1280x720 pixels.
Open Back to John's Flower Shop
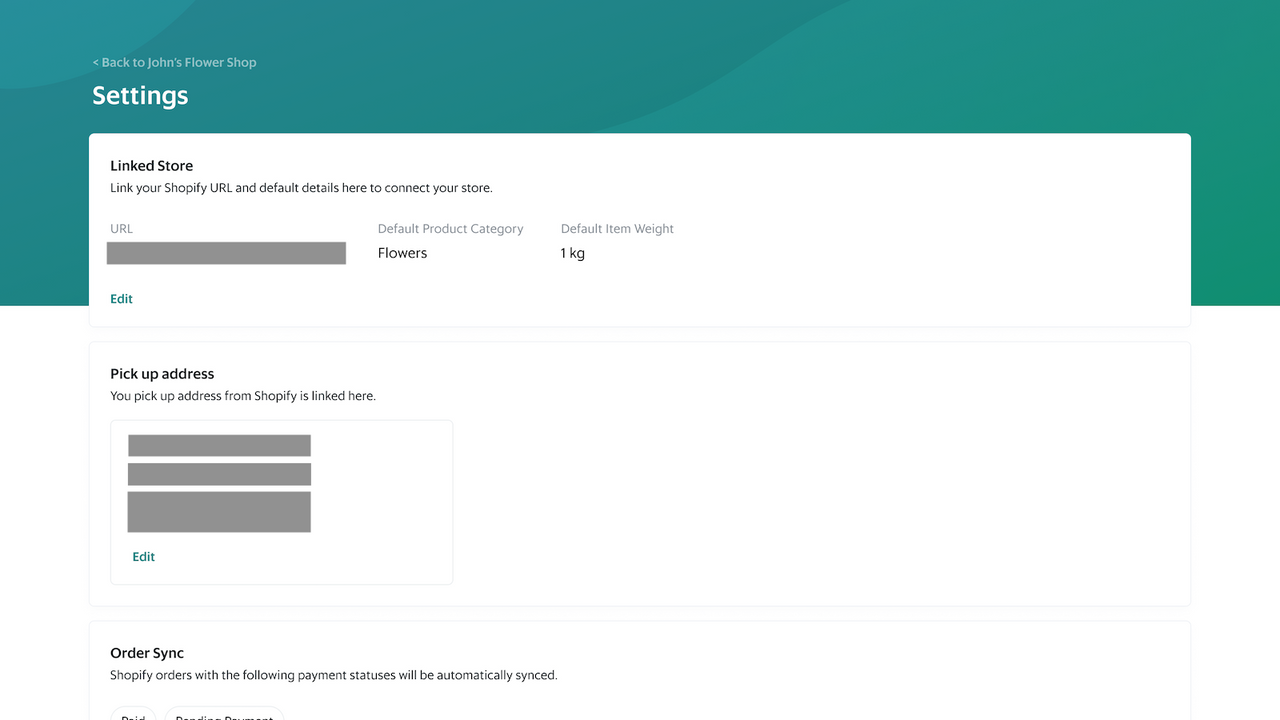(x=175, y=62)
